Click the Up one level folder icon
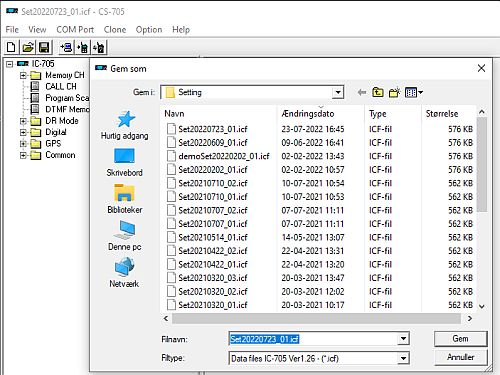 click(378, 92)
